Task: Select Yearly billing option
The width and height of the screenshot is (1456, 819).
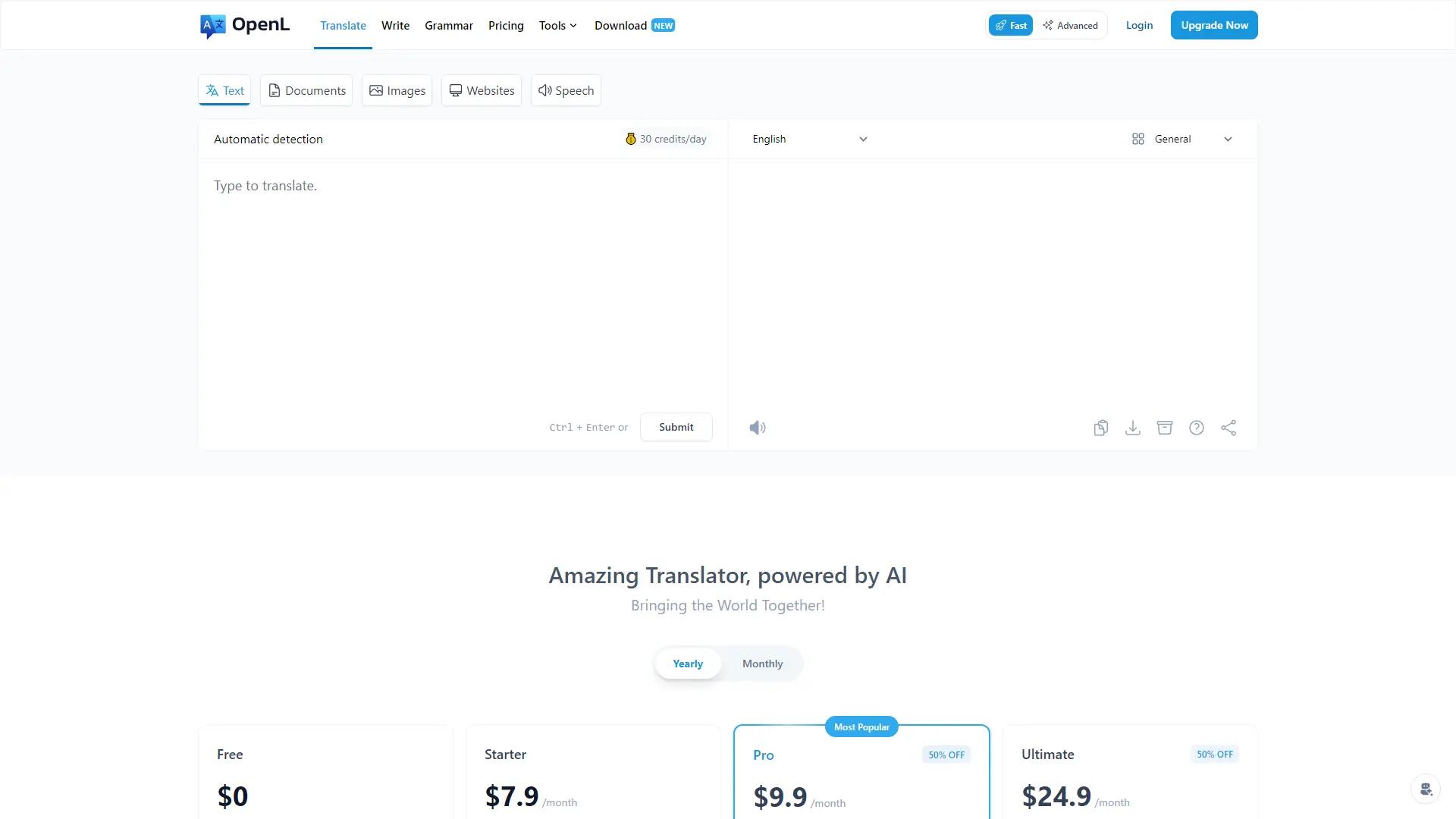Action: pos(688,664)
